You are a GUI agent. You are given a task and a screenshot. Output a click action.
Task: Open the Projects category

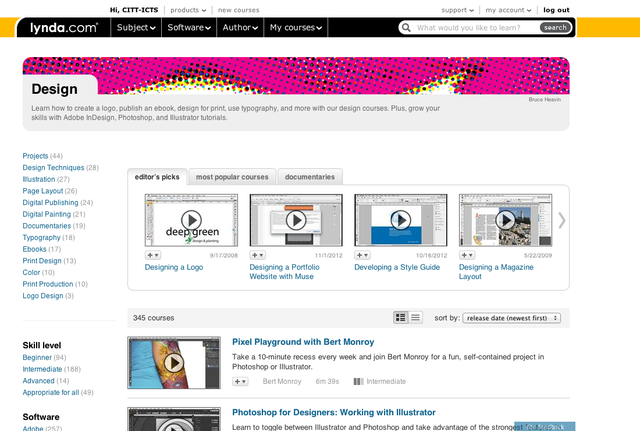click(x=36, y=156)
